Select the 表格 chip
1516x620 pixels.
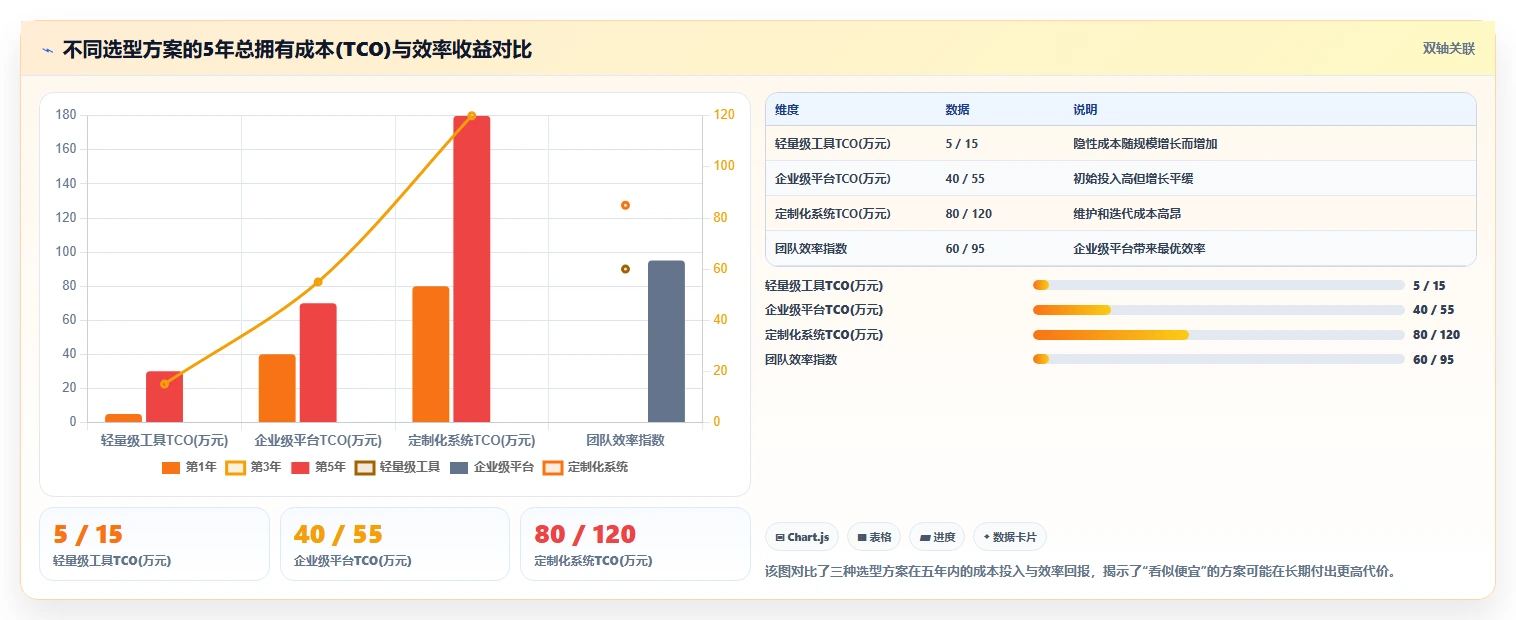click(x=874, y=537)
